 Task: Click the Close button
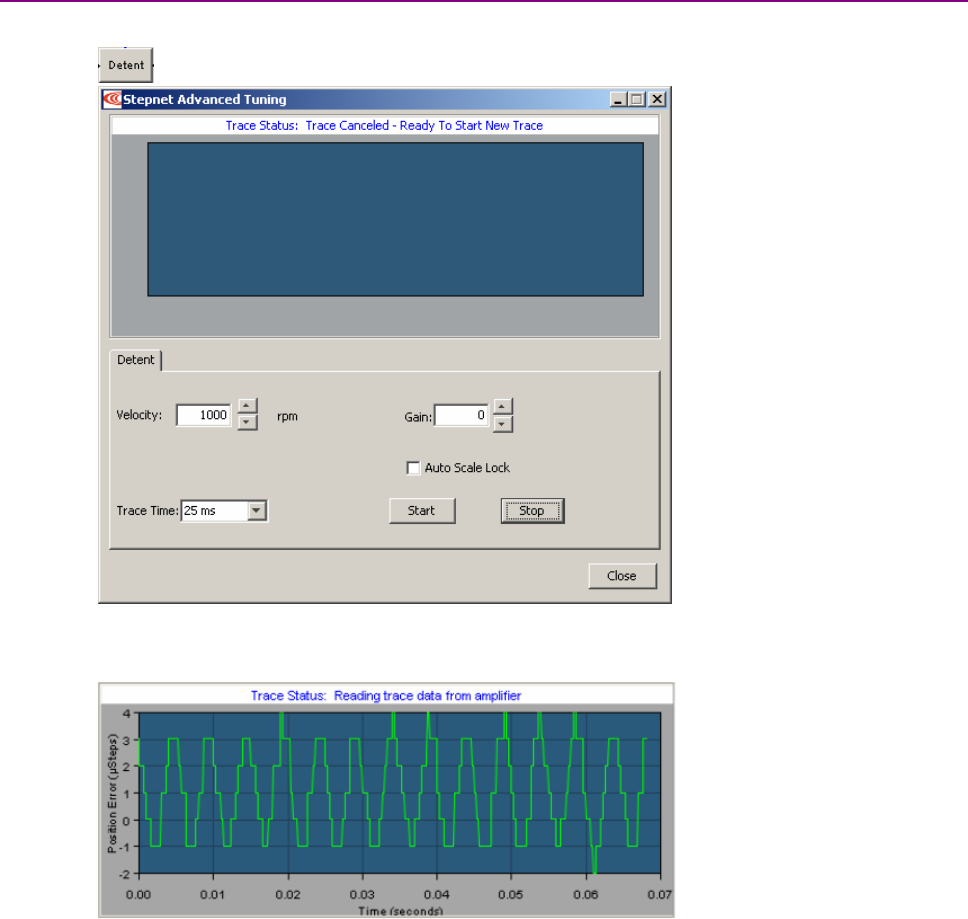(622, 576)
